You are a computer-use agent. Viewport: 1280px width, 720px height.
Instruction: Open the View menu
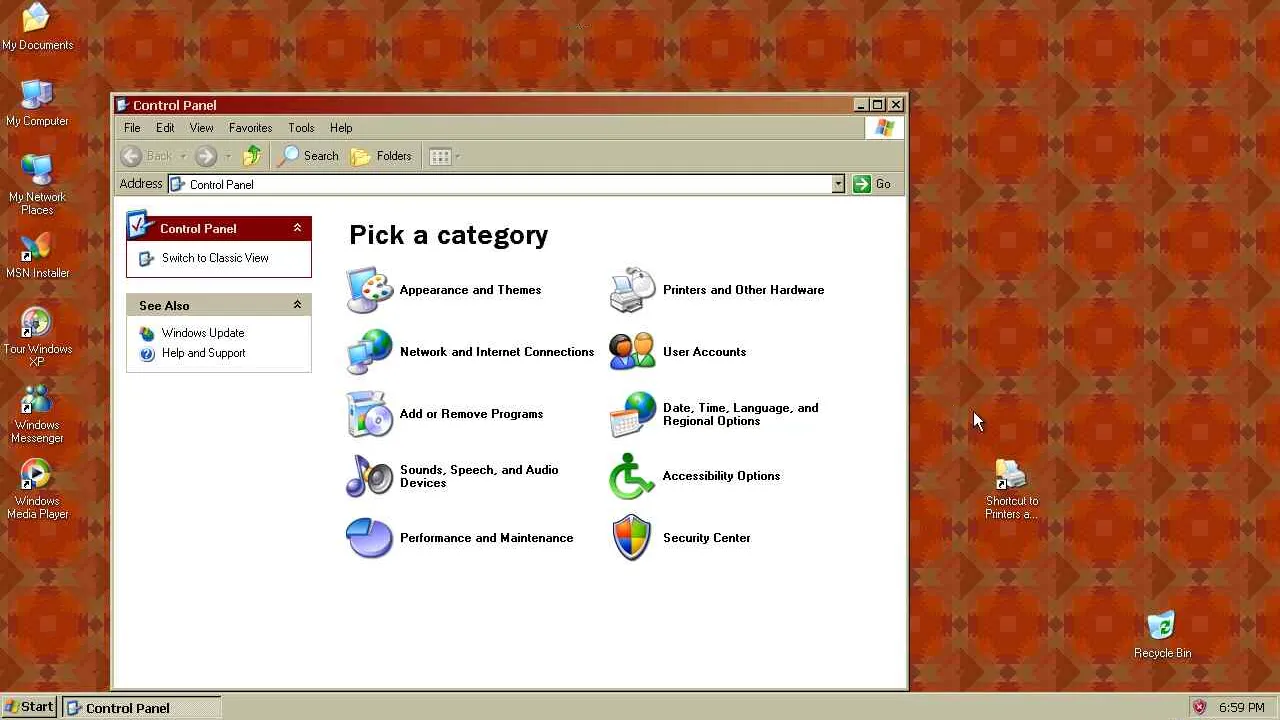pos(201,128)
